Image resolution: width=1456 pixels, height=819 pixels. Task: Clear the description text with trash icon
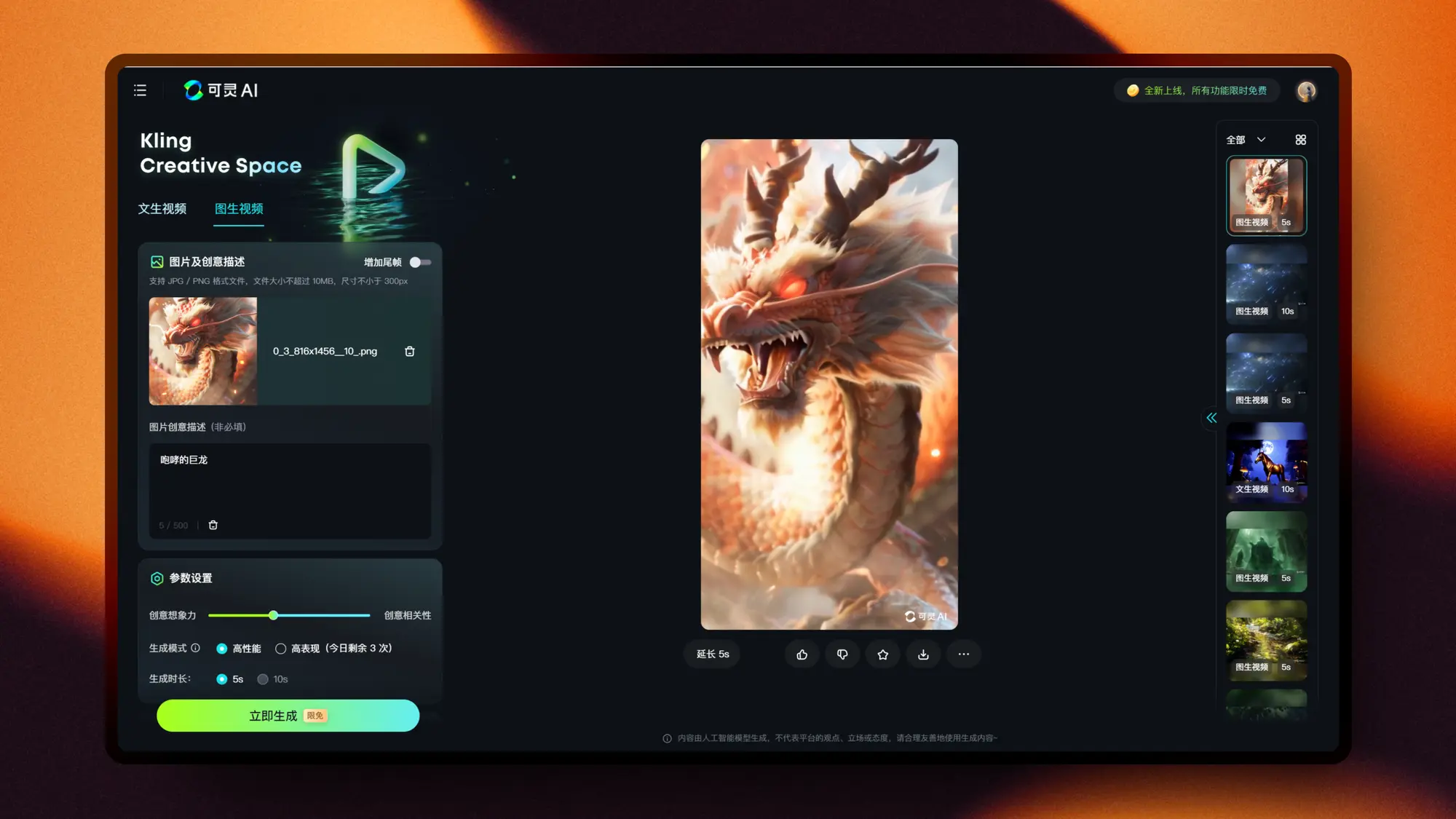point(213,525)
